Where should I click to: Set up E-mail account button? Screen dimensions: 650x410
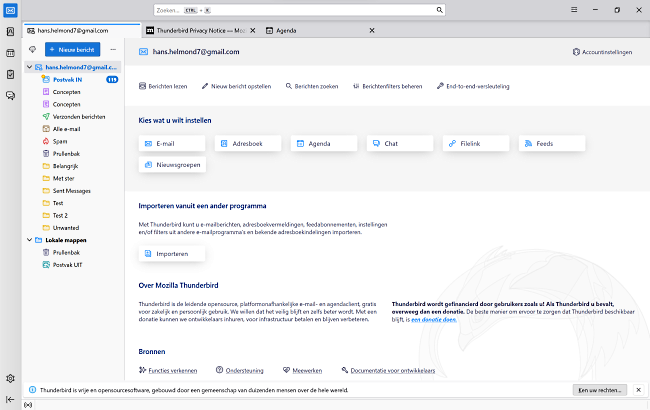click(x=172, y=143)
